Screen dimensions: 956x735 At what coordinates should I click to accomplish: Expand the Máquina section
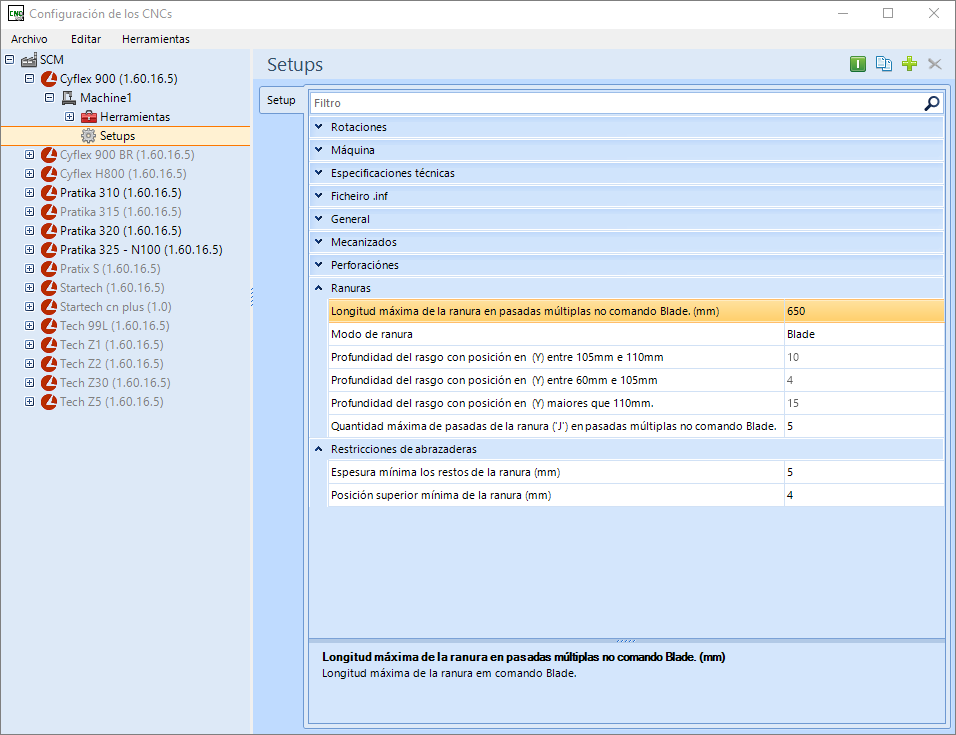coord(318,150)
